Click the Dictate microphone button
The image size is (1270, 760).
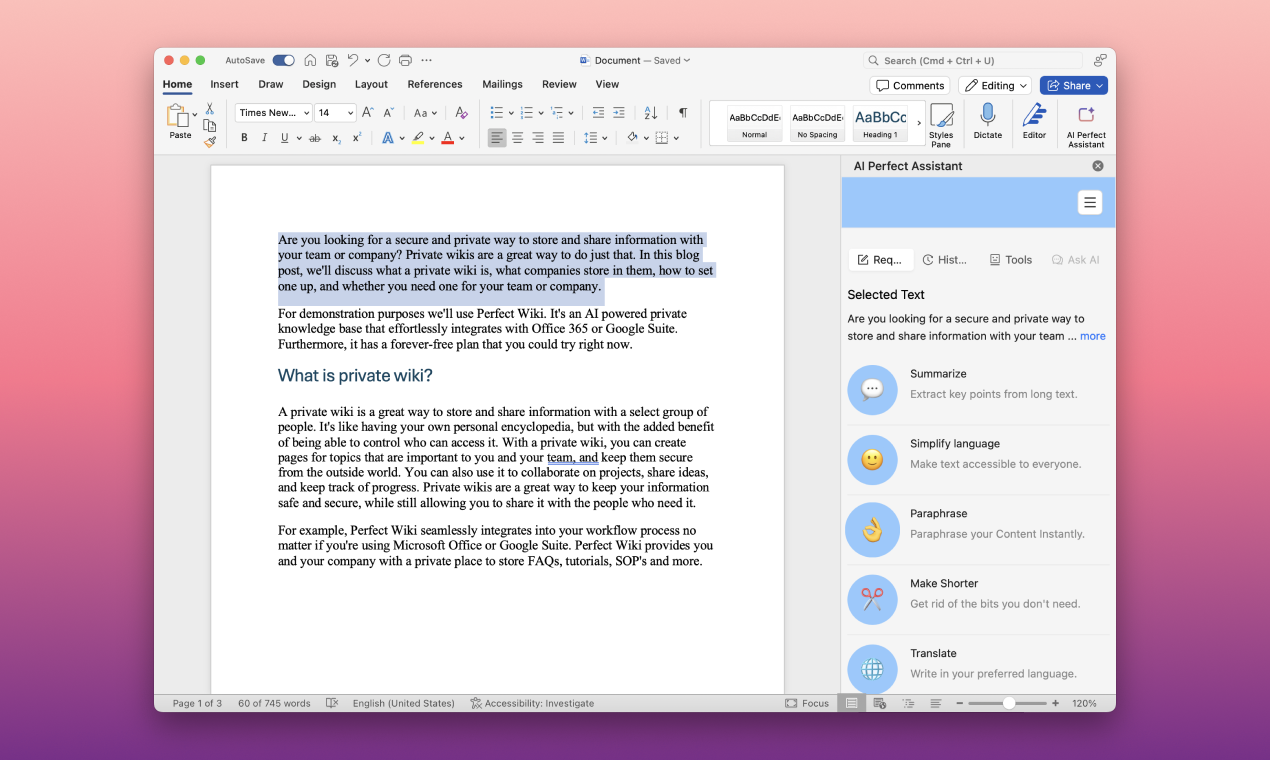[988, 122]
